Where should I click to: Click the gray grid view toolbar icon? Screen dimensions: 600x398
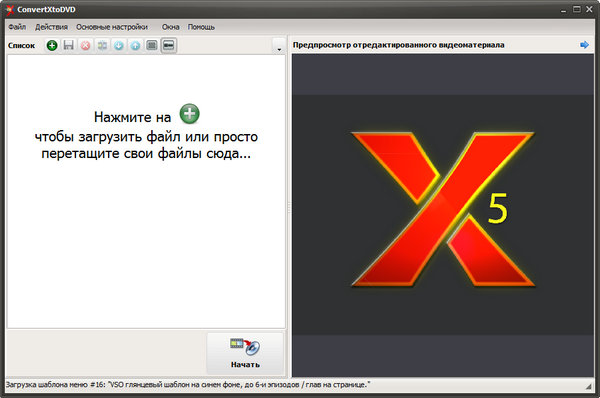[152, 46]
